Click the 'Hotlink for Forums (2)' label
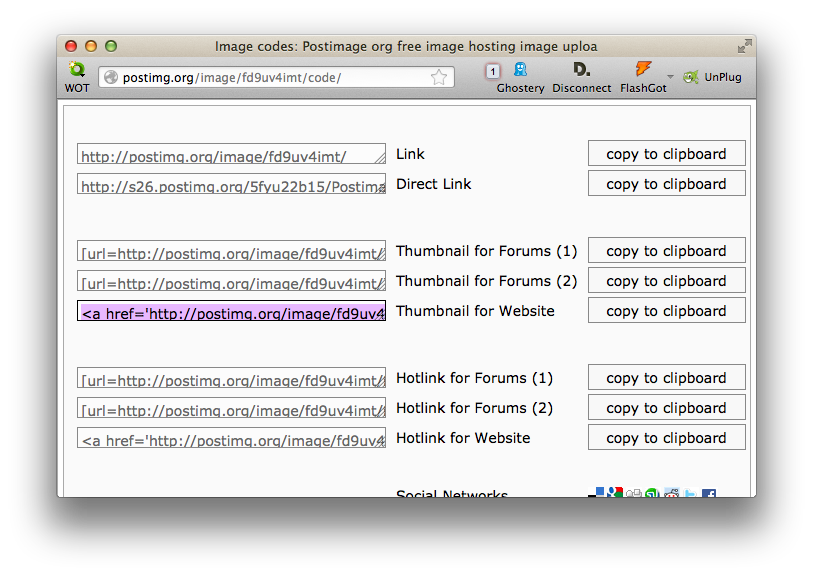Image resolution: width=813 pixels, height=576 pixels. click(x=474, y=408)
